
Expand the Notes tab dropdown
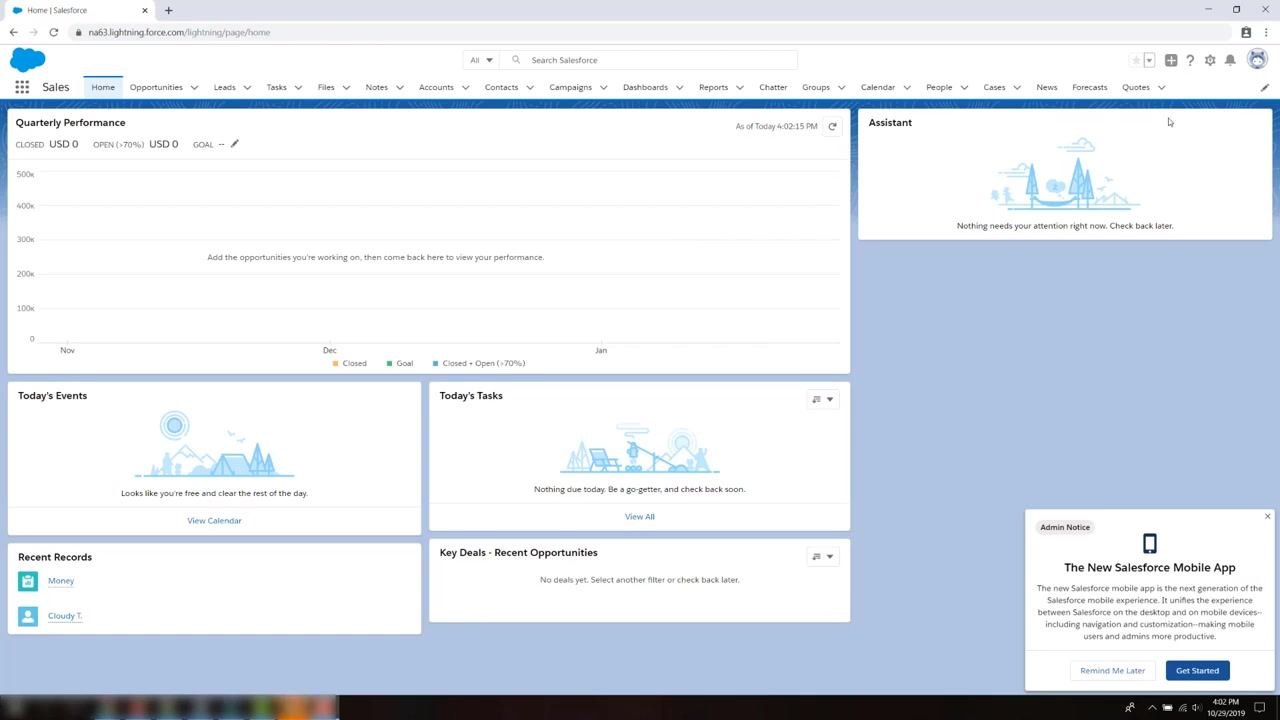[399, 87]
